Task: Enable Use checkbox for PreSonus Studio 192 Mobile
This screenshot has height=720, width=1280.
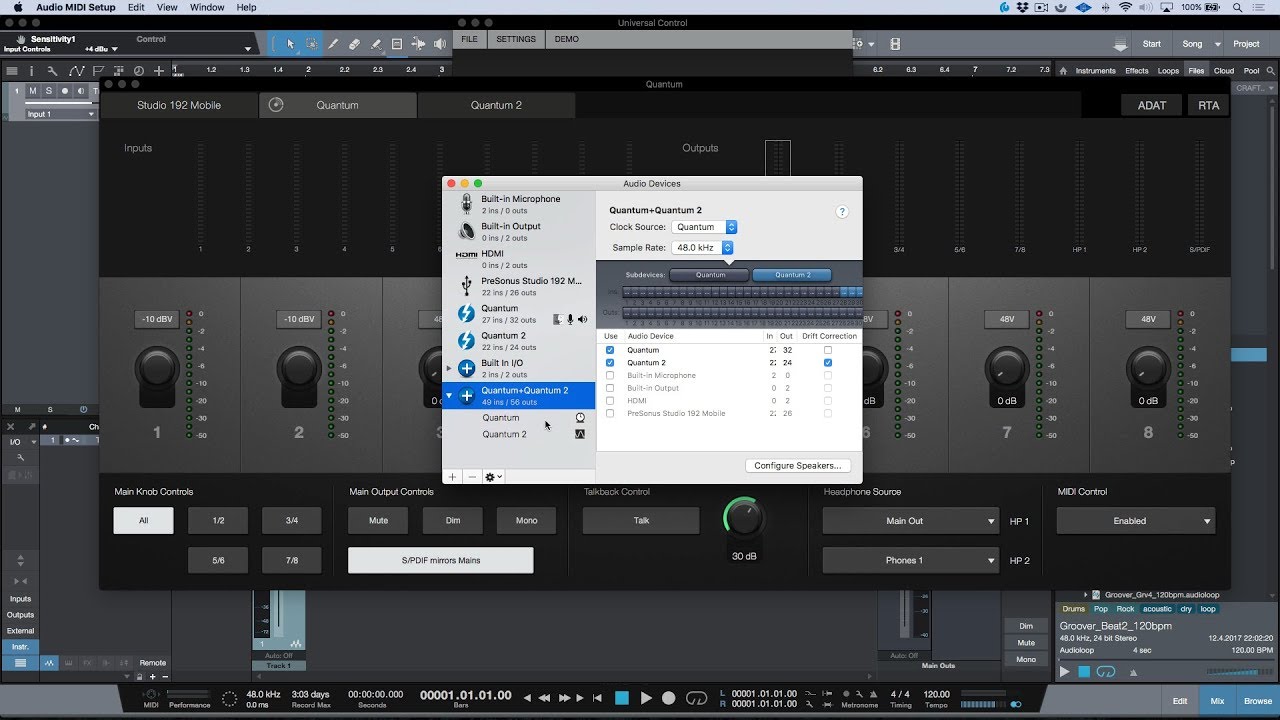Action: tap(610, 413)
